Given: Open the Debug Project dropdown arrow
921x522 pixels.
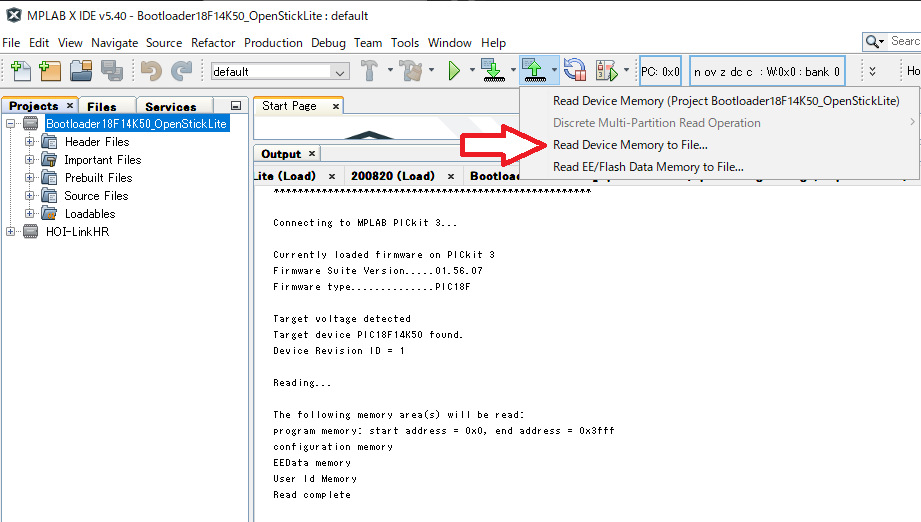Looking at the screenshot, I should pyautogui.click(x=626, y=70).
